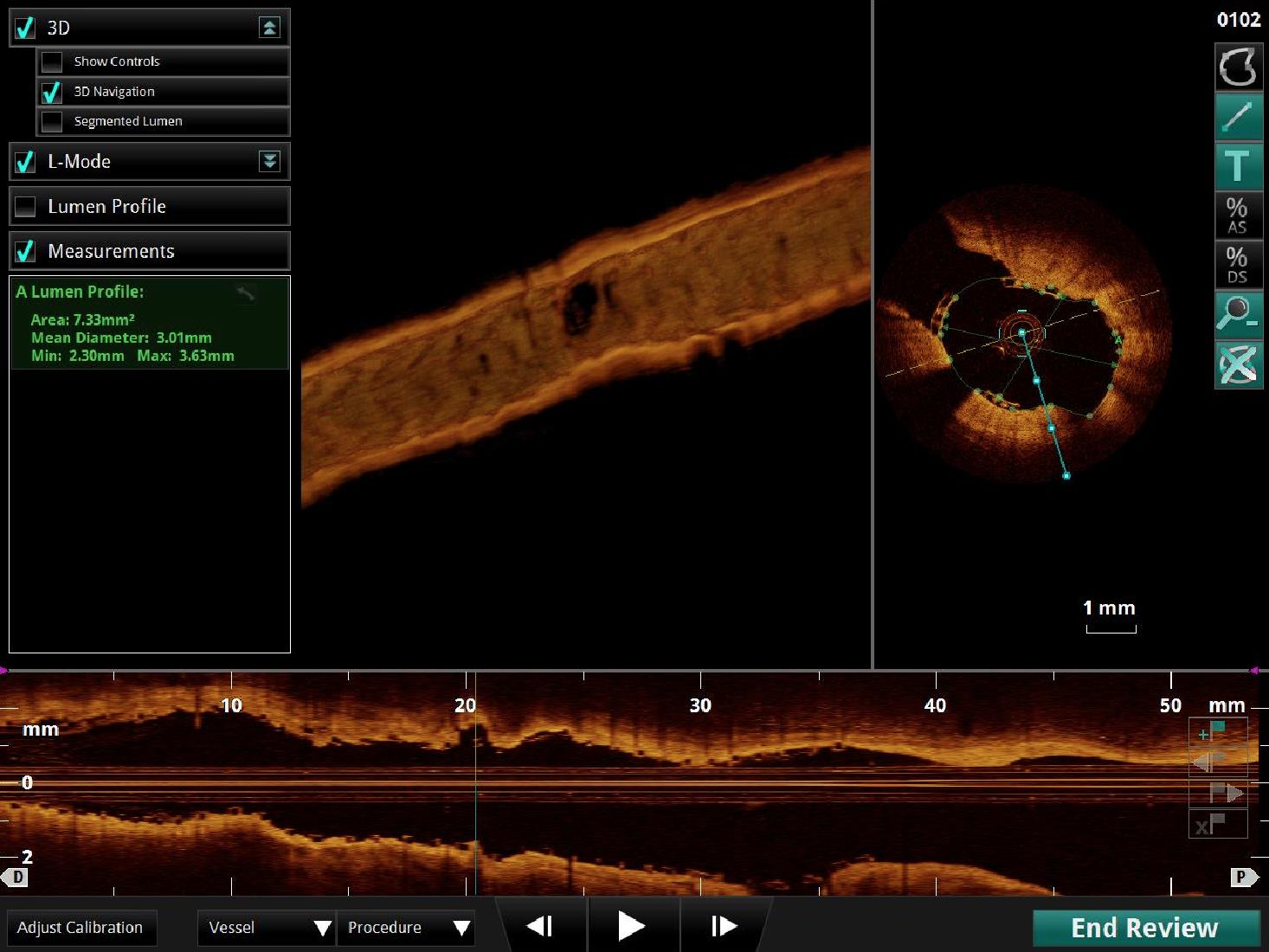The image size is (1269, 952).
Task: Turn on the Segmented Lumen checkbox
Action: click(53, 122)
